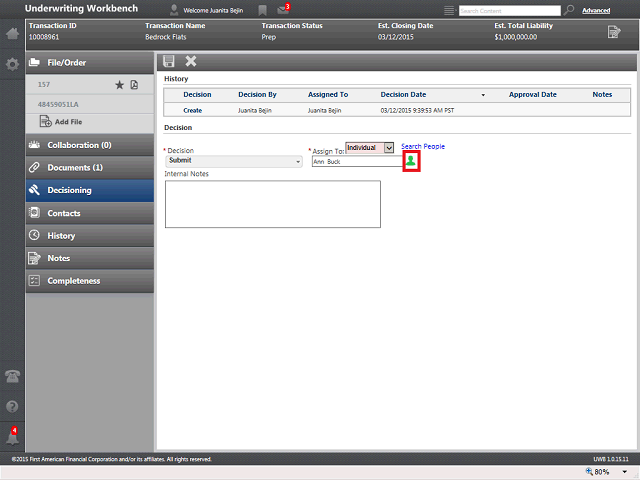This screenshot has width=640, height=480.
Task: Click the Advanced search link
Action: tap(596, 11)
